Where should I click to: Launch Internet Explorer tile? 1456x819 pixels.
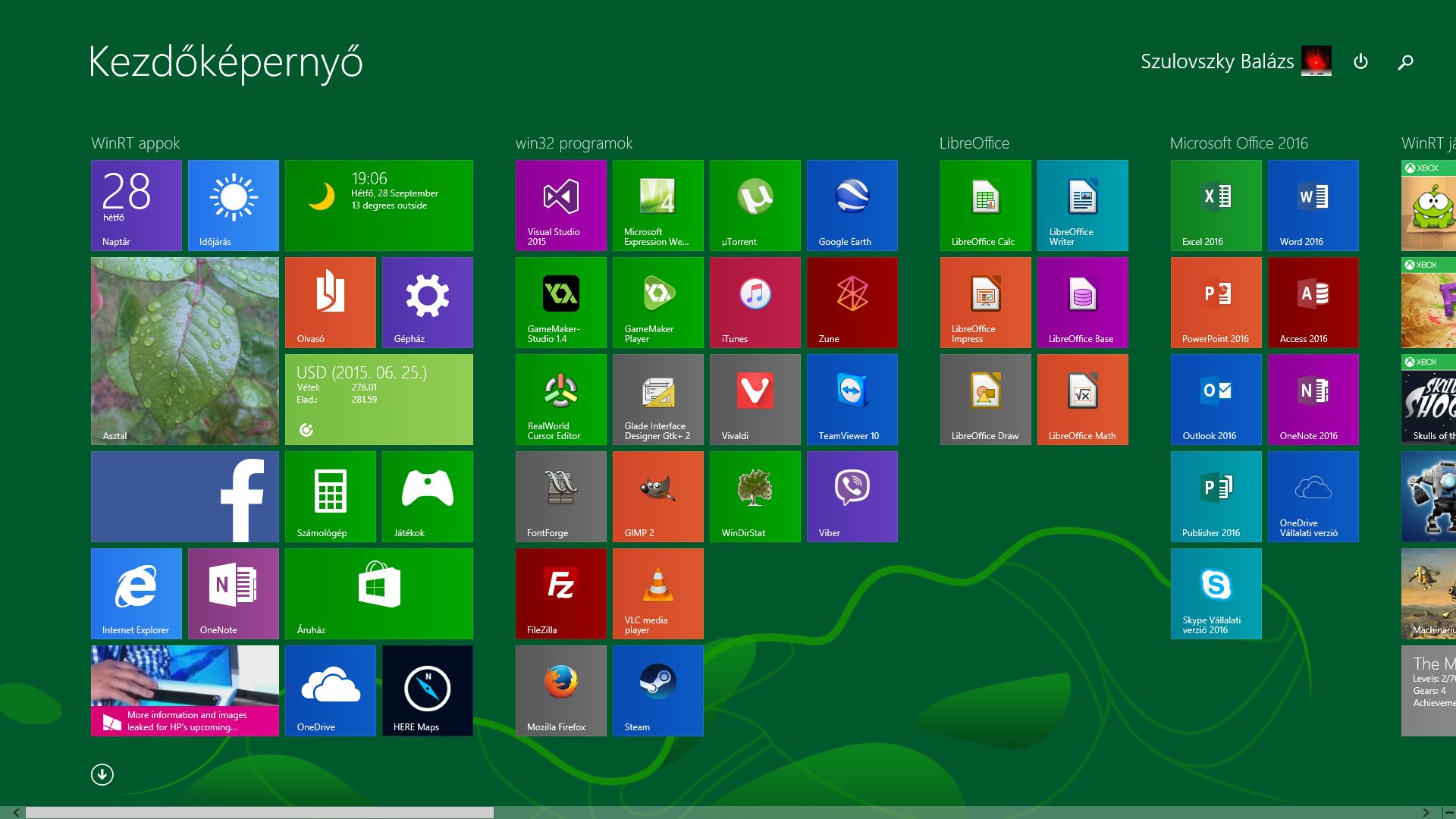click(136, 594)
